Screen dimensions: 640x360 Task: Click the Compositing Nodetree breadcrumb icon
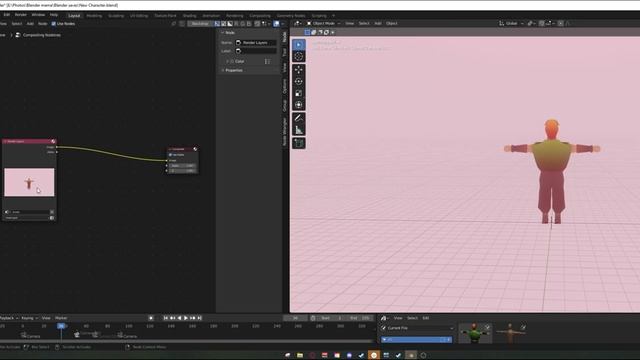[18, 35]
